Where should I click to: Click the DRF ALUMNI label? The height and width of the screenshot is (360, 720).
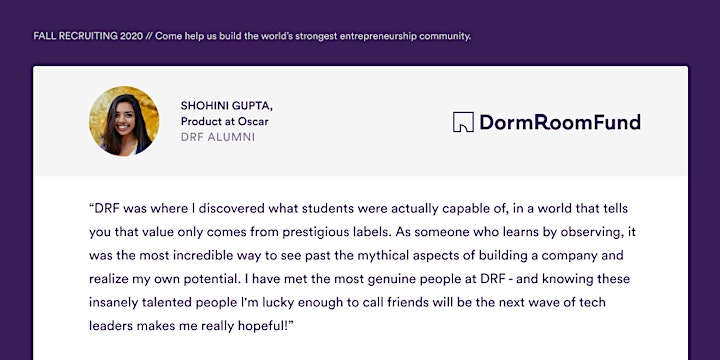coord(218,137)
